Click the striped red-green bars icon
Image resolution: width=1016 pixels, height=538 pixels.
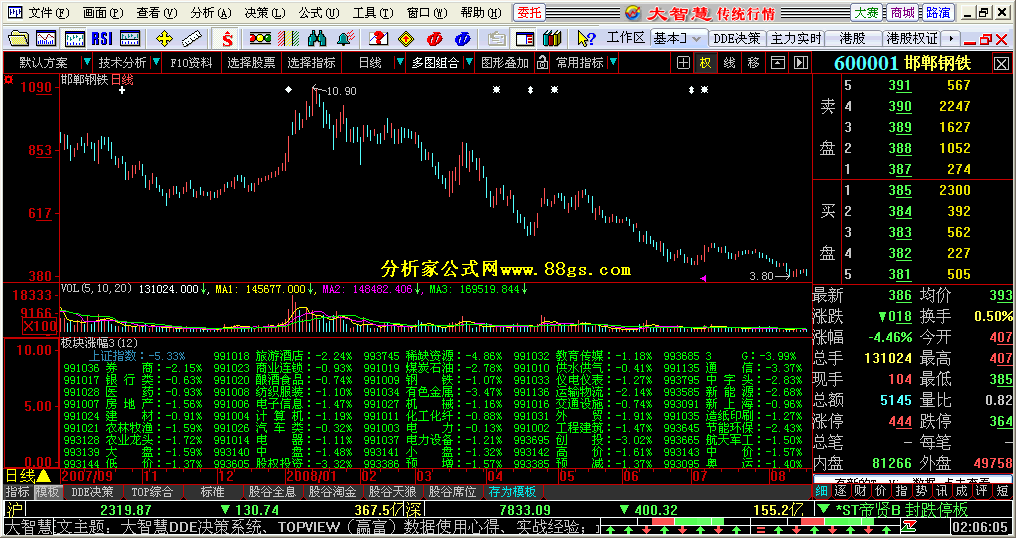click(x=288, y=39)
